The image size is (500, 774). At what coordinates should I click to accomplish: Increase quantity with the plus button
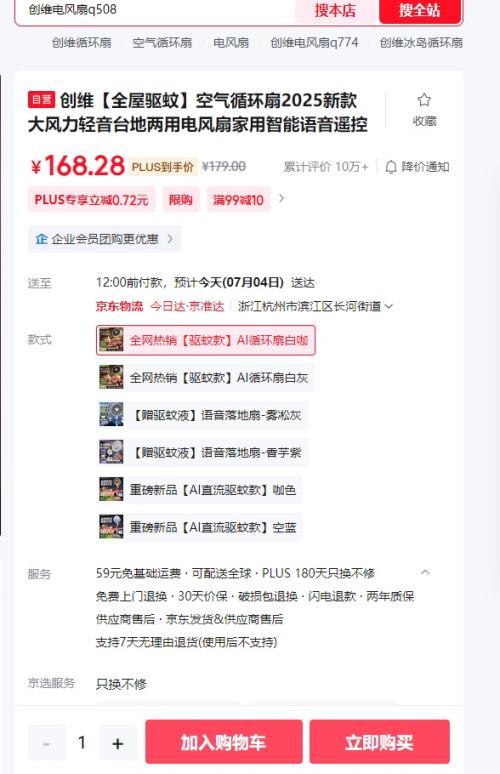coord(118,743)
